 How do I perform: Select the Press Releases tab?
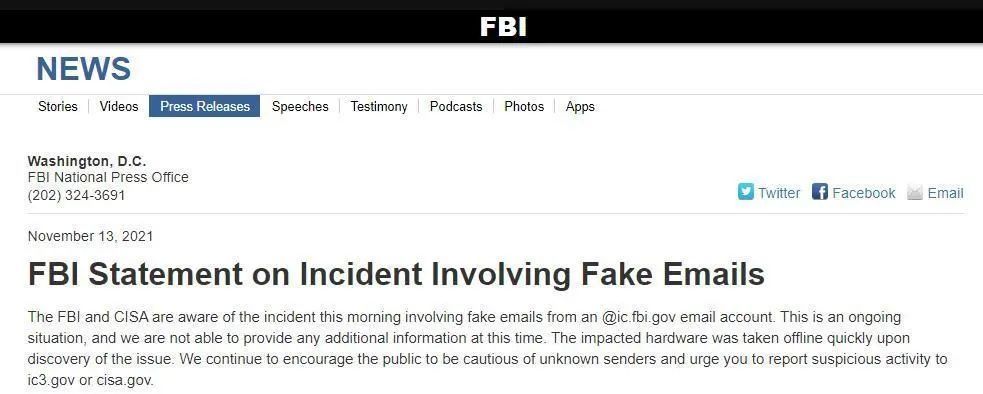click(x=204, y=106)
